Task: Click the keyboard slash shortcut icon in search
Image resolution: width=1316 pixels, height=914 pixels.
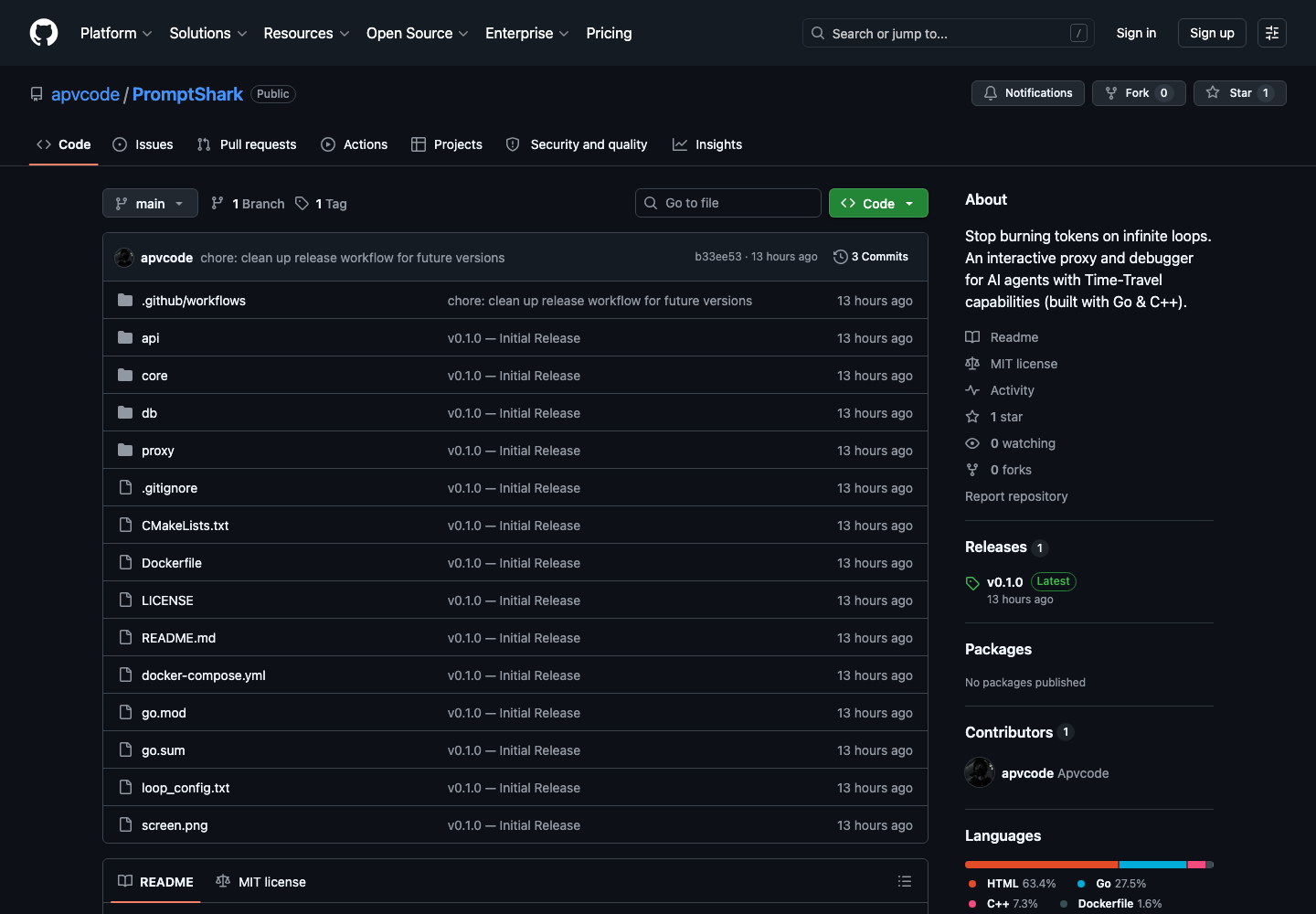Action: [x=1078, y=33]
